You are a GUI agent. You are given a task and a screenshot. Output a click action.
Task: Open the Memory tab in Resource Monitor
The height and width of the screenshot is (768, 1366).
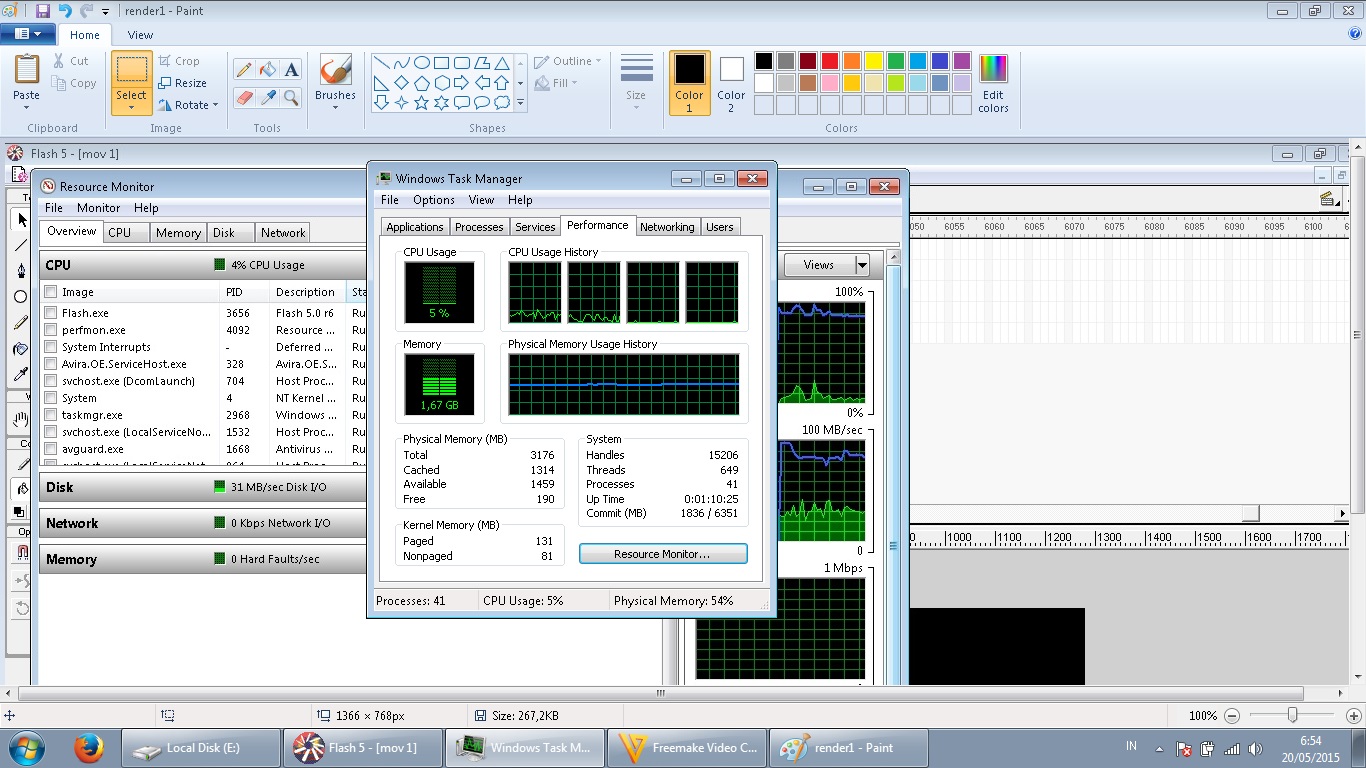[178, 233]
